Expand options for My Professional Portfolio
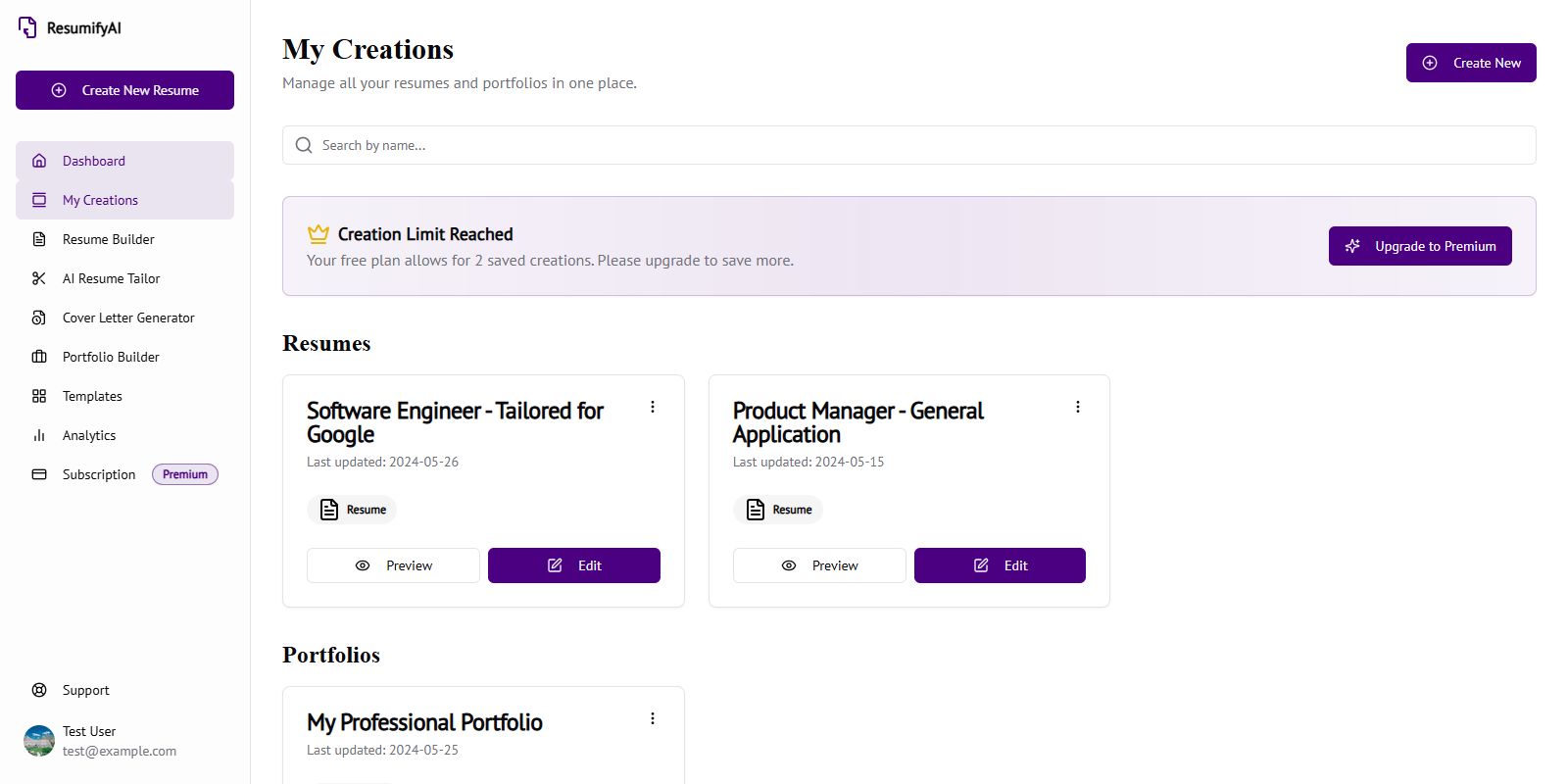The width and height of the screenshot is (1568, 784). (653, 718)
